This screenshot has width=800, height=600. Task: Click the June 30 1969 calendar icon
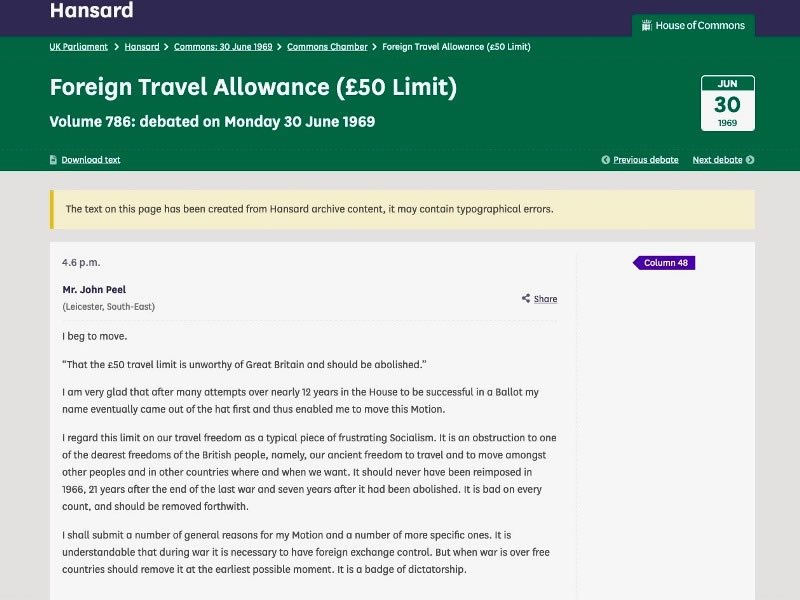[727, 103]
